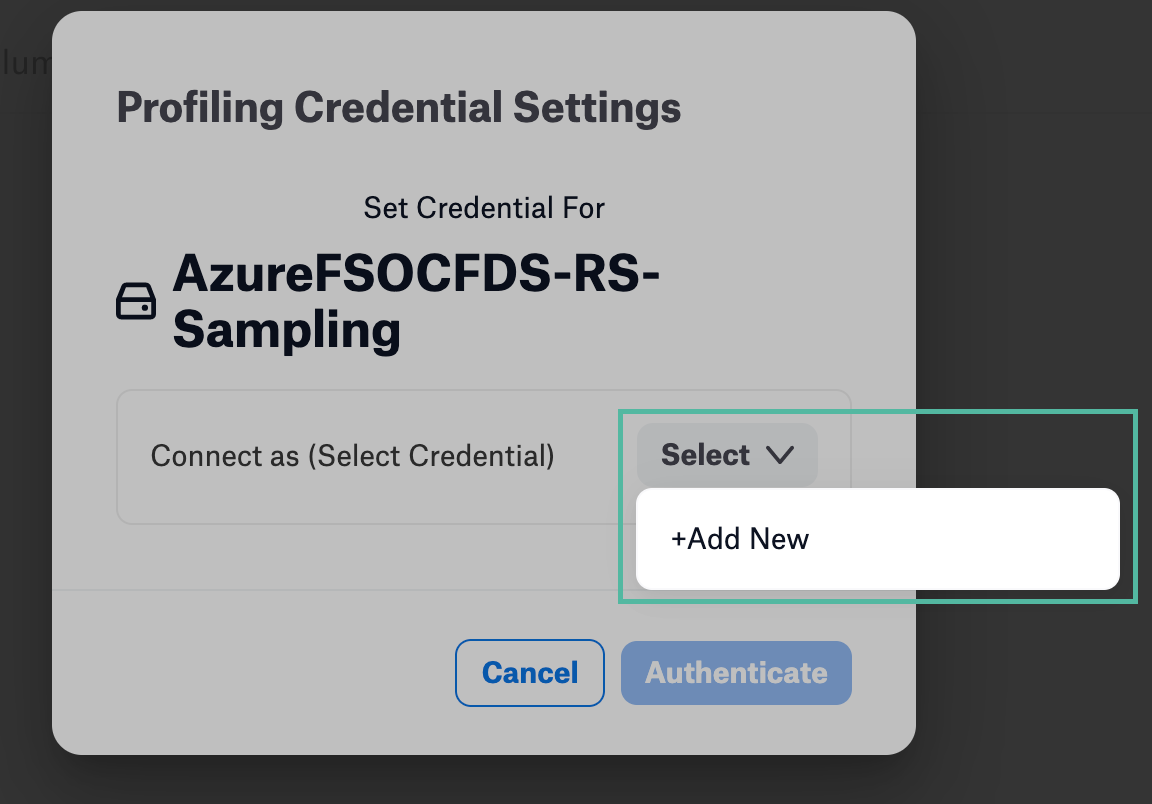The width and height of the screenshot is (1152, 804).
Task: Select the AzureFSOCFDS-RS- data source name text
Action: 416,273
